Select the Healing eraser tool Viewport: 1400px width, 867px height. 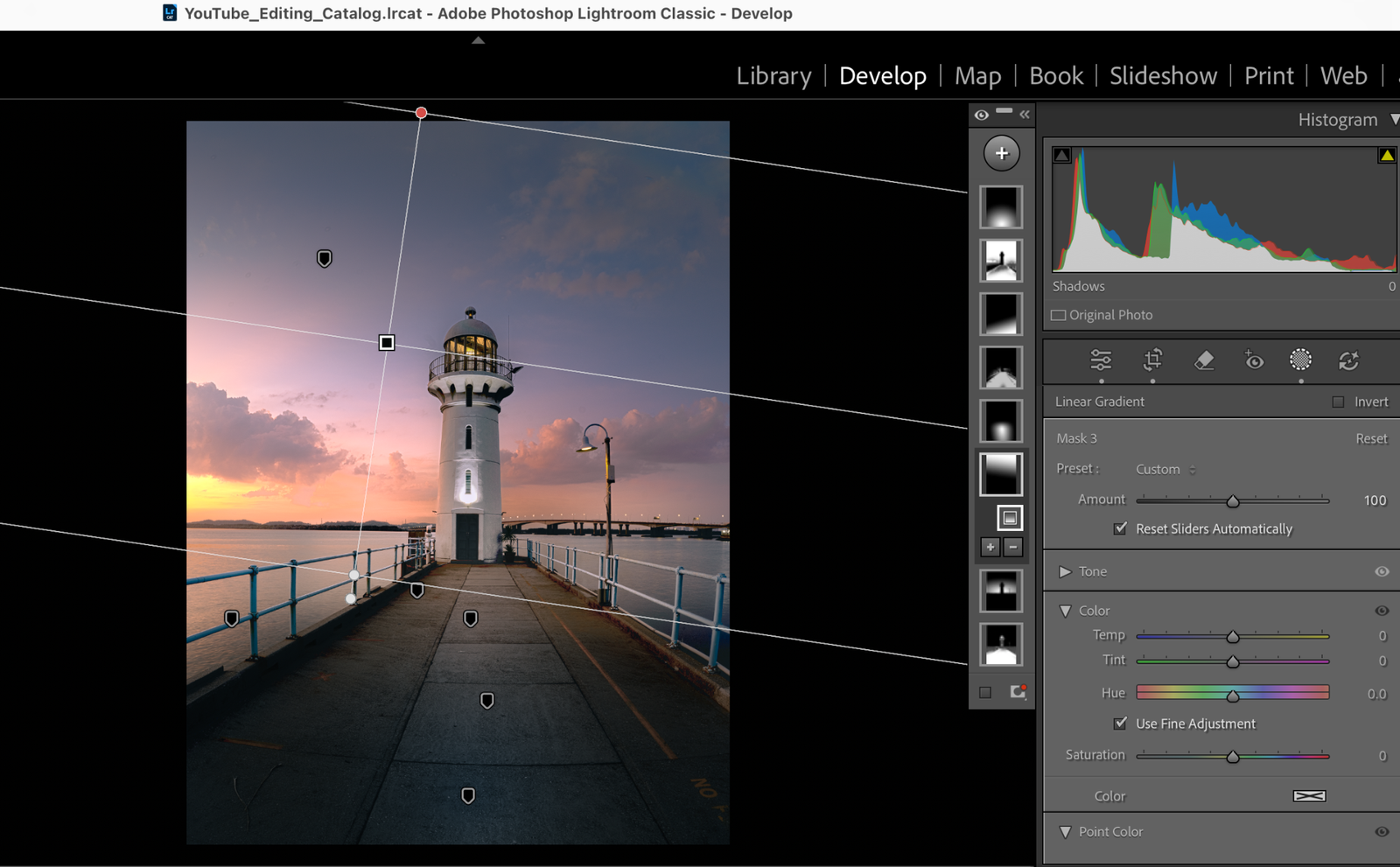[x=1204, y=360]
